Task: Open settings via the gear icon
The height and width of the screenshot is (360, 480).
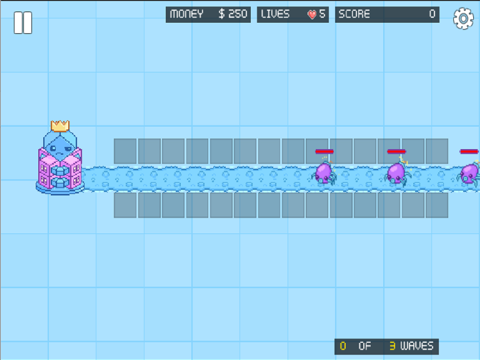Action: point(463,19)
